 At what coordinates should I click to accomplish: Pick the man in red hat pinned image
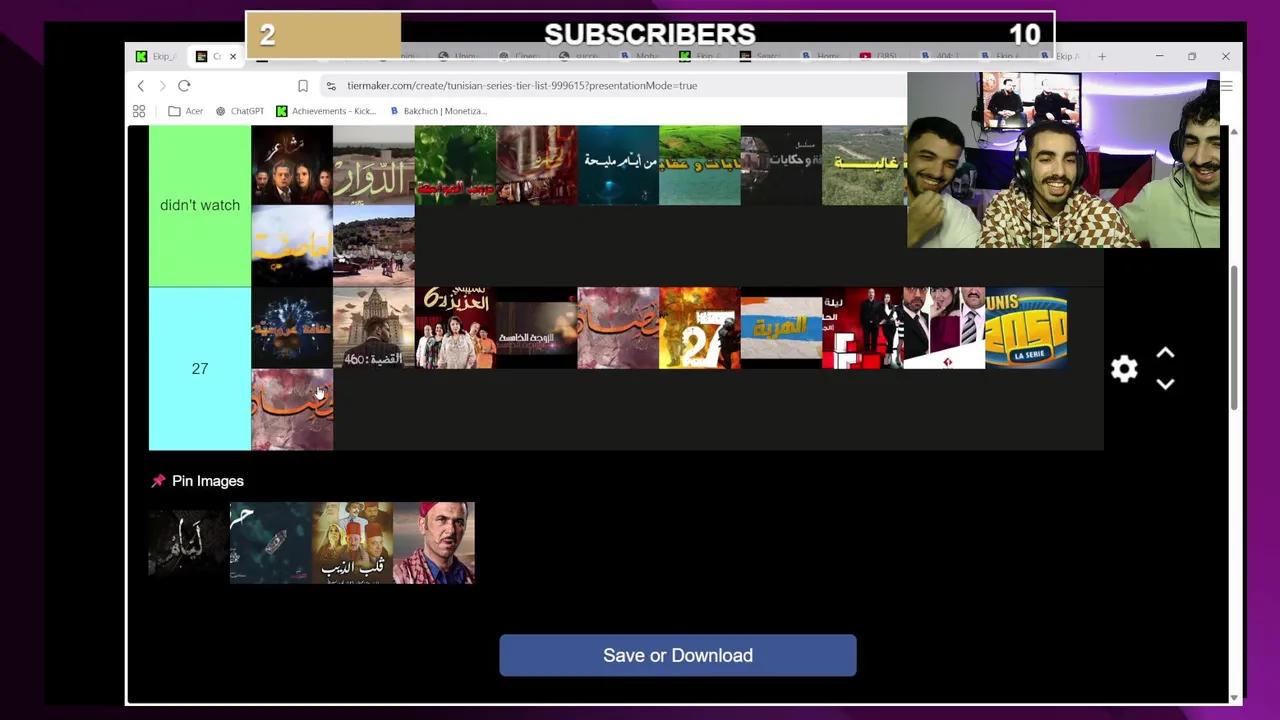(434, 543)
